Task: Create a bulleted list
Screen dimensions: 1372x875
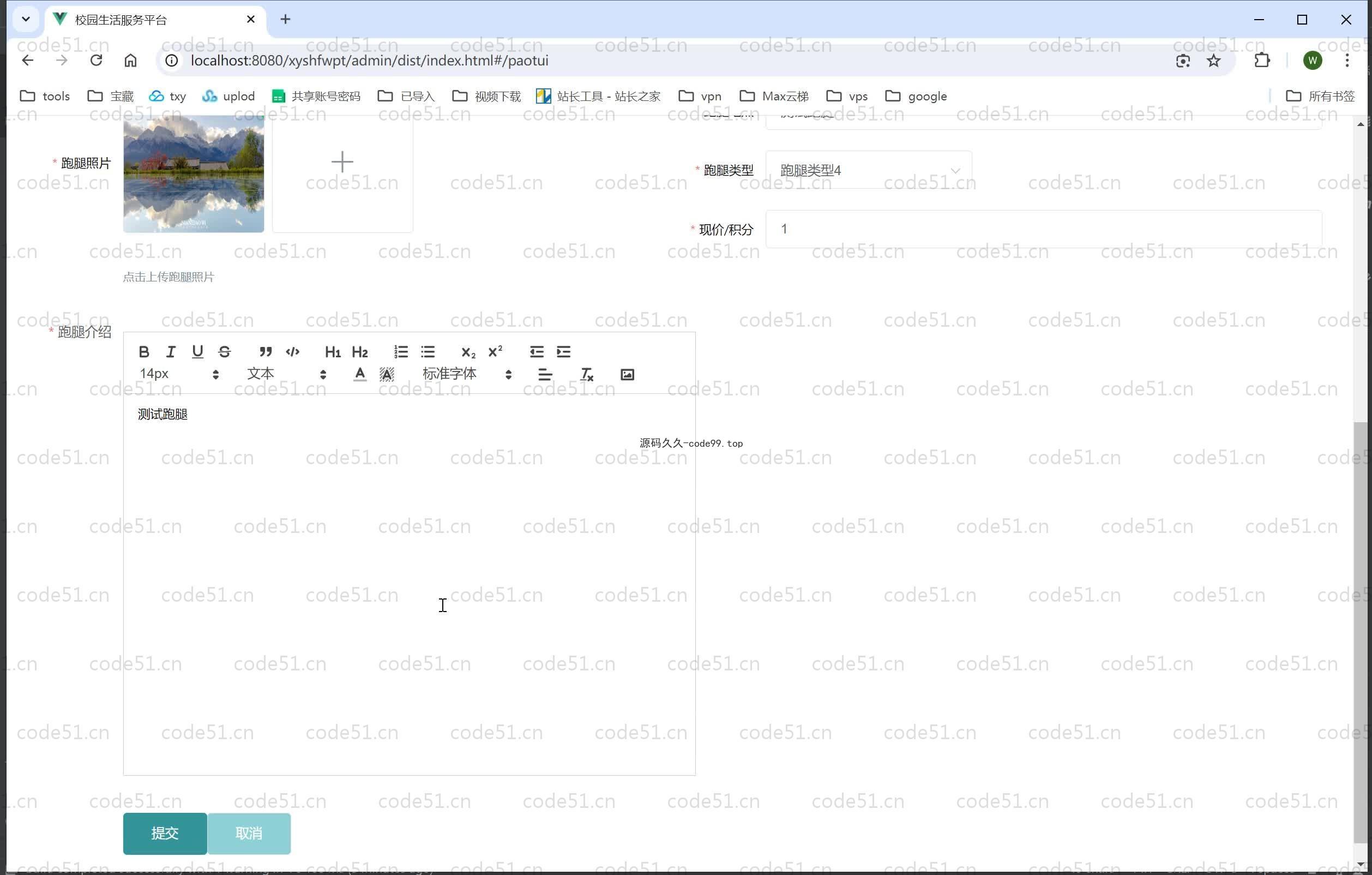Action: pyautogui.click(x=428, y=352)
